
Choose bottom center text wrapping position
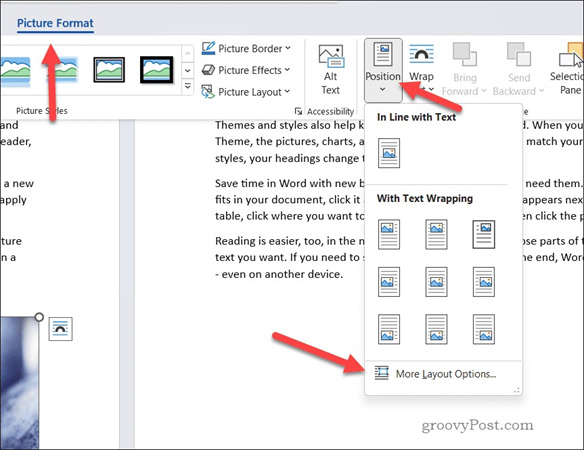coord(436,329)
